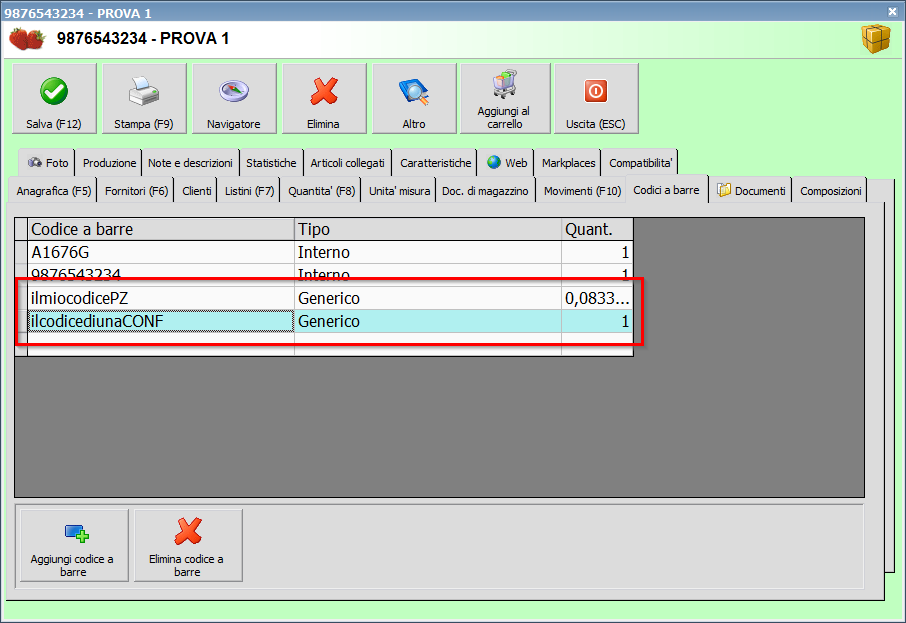
Task: Open the Compatibilita' tab
Action: 640,163
